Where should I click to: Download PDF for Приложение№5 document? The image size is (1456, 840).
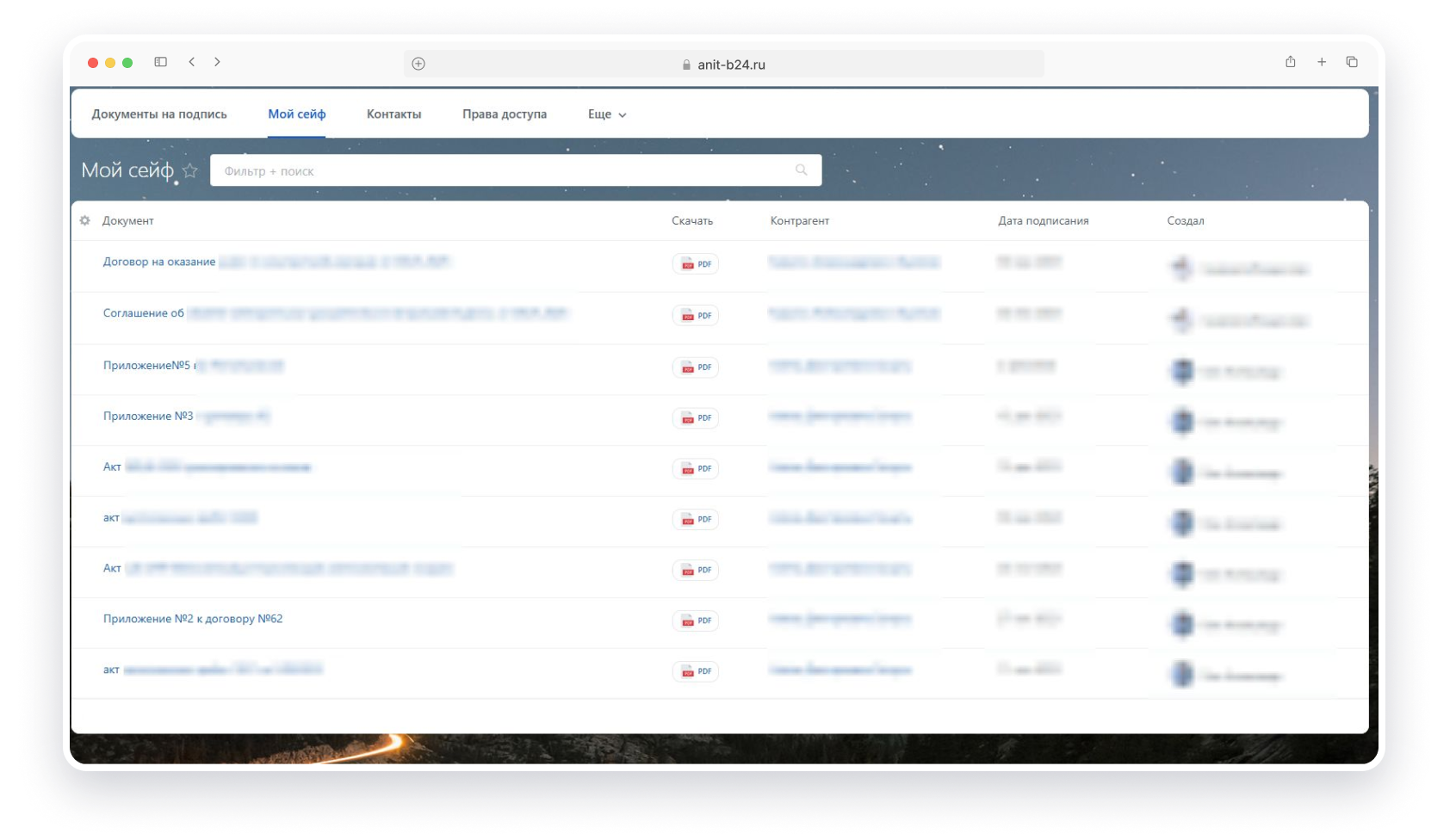(696, 367)
